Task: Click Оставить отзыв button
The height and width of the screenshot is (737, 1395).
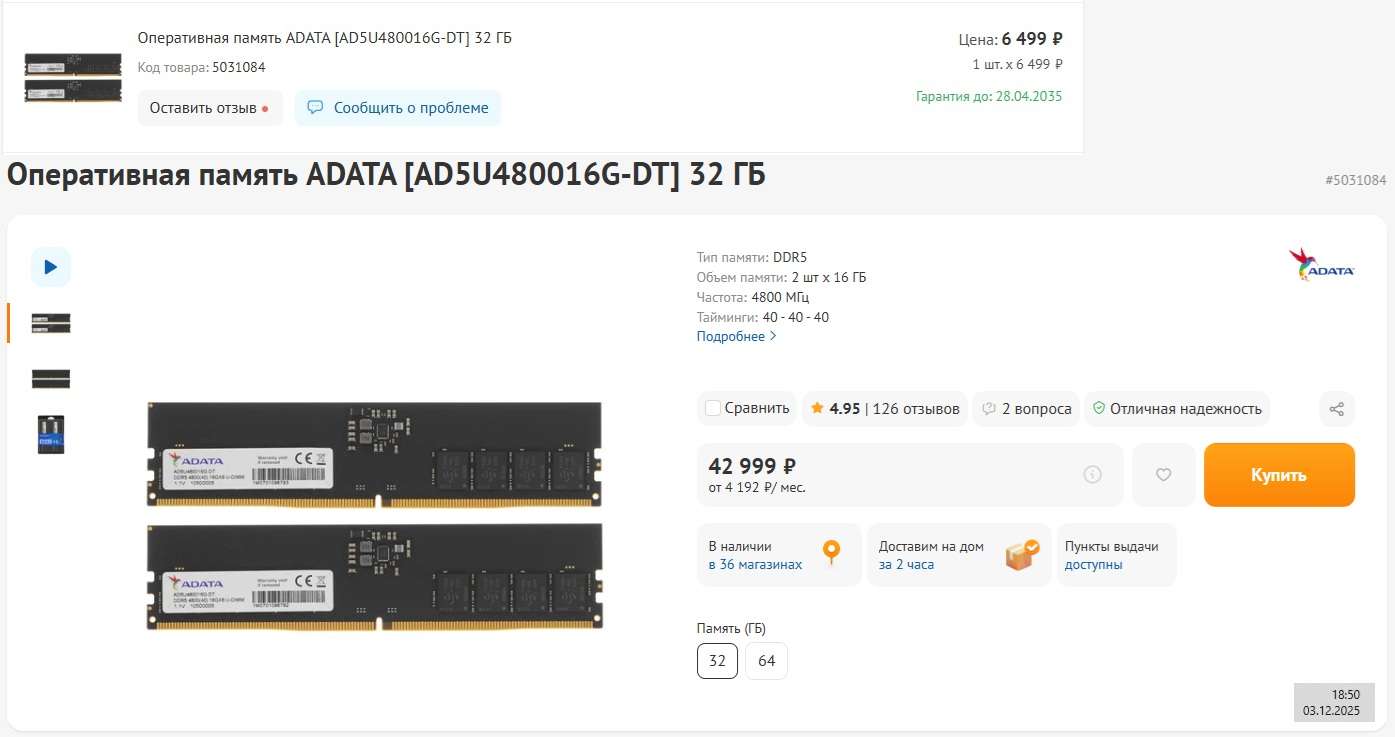Action: click(209, 108)
